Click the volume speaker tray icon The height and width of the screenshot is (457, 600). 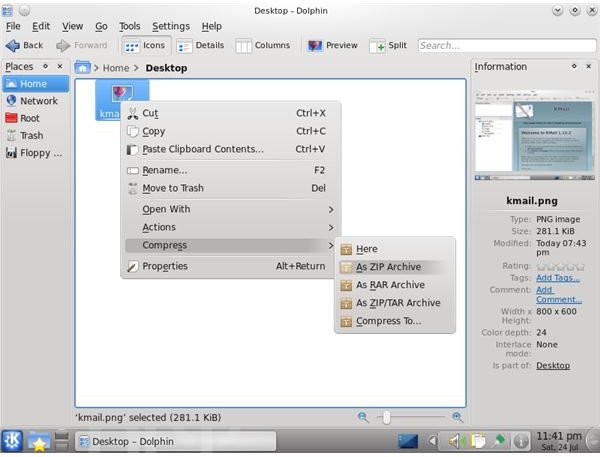(x=456, y=442)
